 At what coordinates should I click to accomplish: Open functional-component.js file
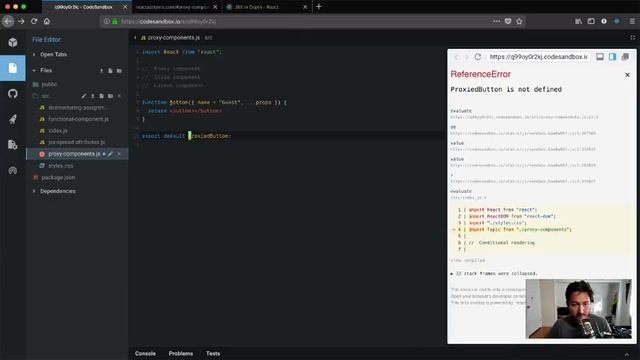[x=78, y=119]
